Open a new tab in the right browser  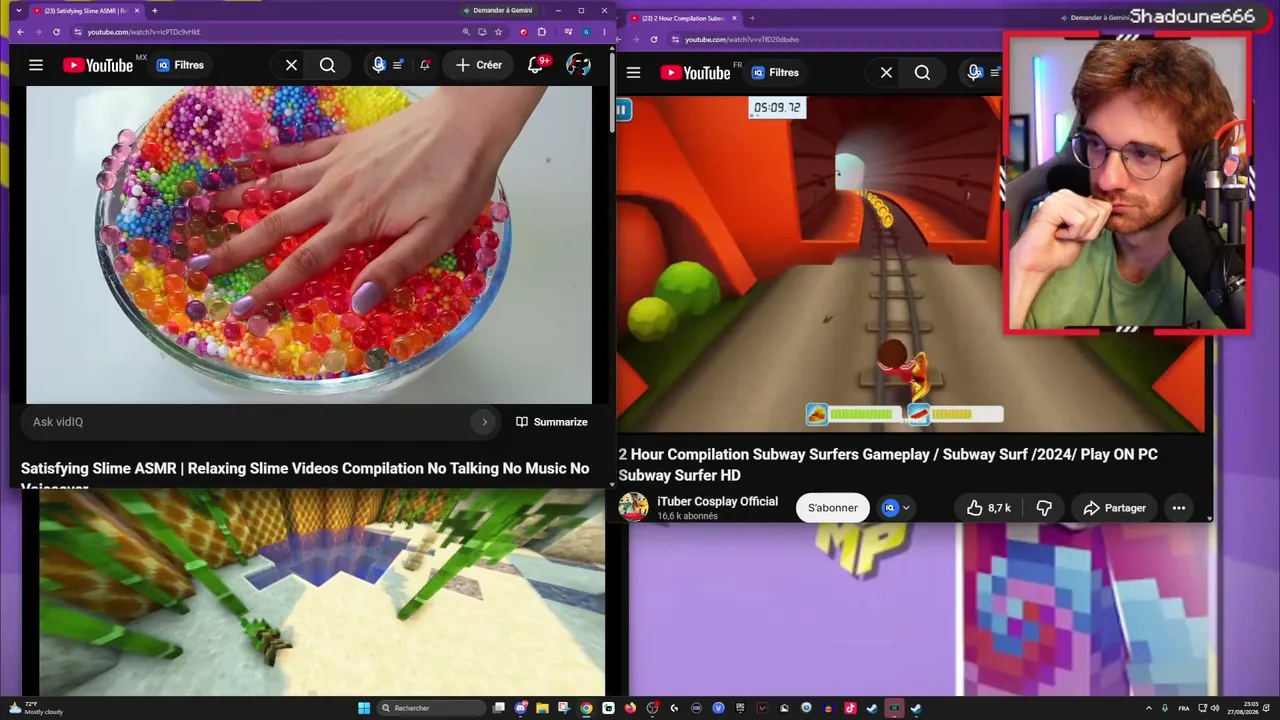(x=752, y=18)
